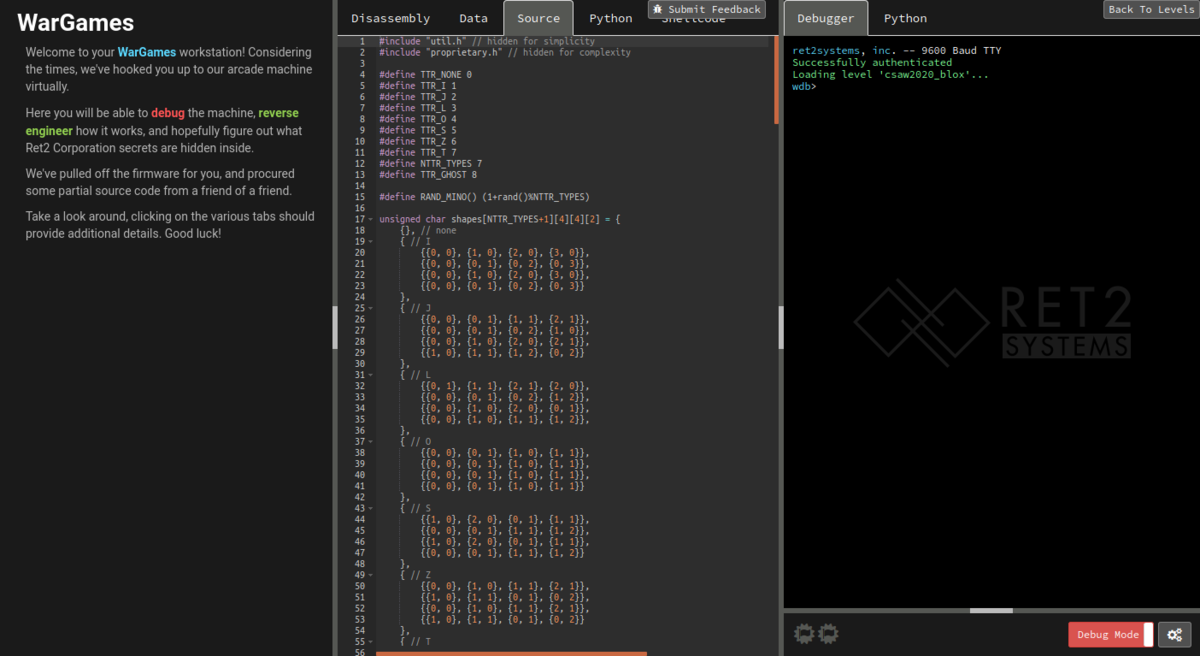Screen dimensions: 1200x656
Task: Click the red 'debug' word
Action: pos(168,113)
